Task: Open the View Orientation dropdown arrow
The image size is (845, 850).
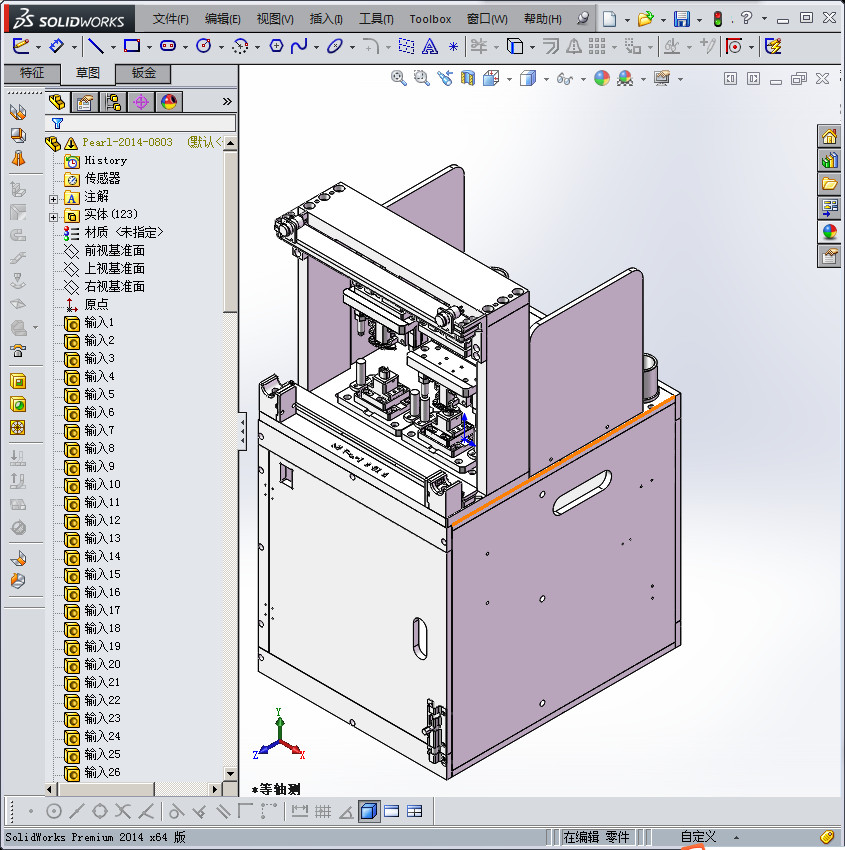Action: [x=509, y=80]
